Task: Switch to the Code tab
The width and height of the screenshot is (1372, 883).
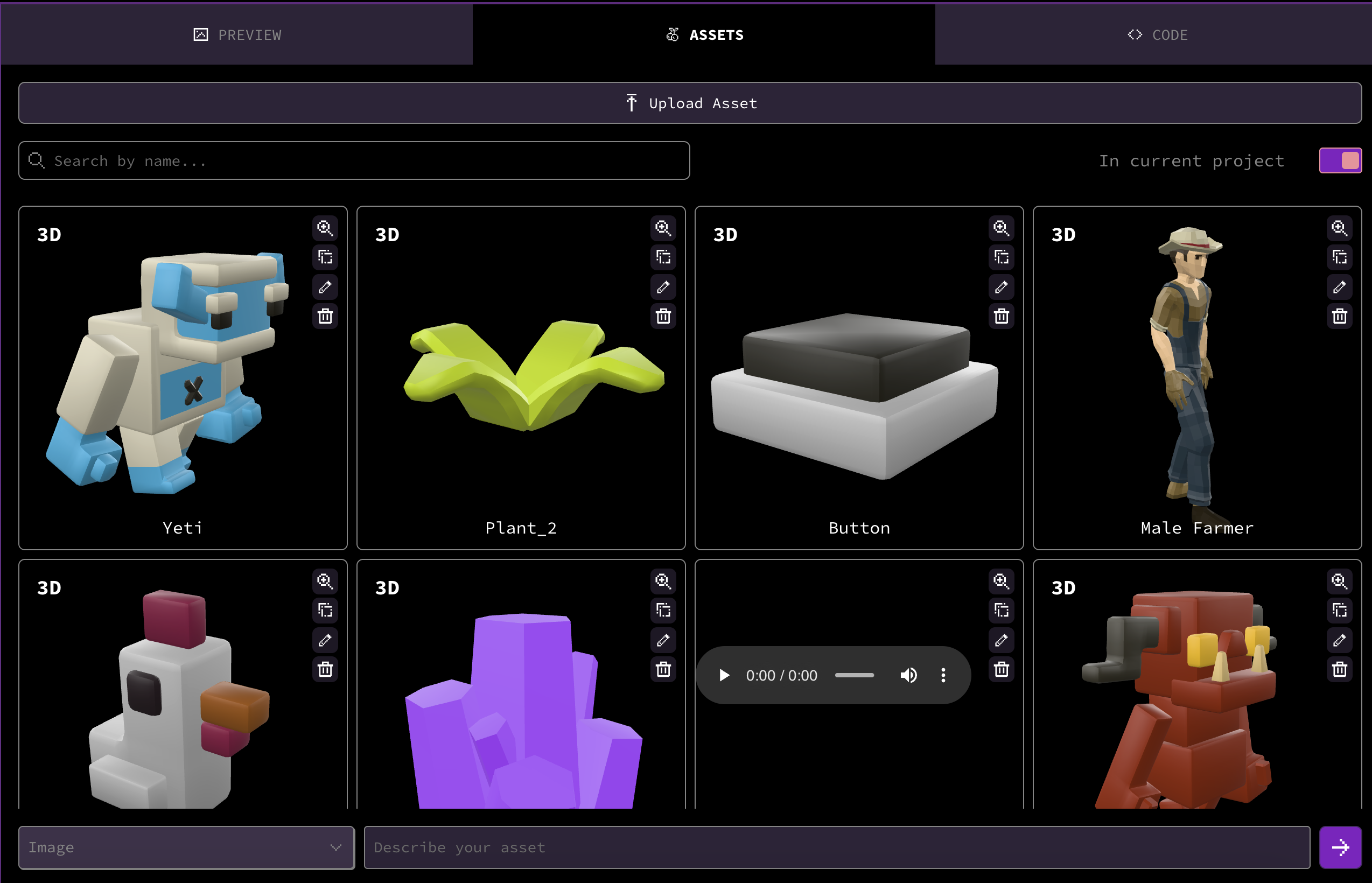Action: 1157,35
